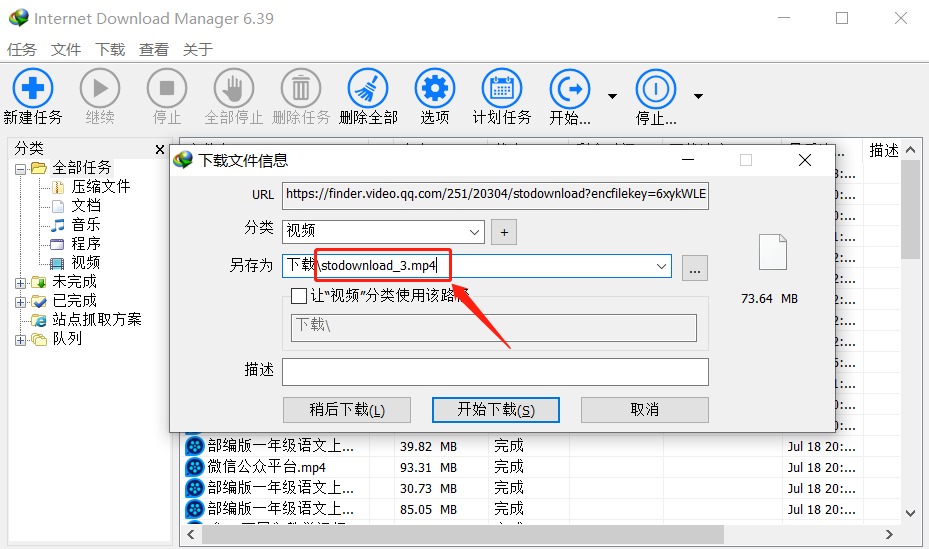929x549 pixels.
Task: Open the 关于 menu
Action: click(x=197, y=49)
